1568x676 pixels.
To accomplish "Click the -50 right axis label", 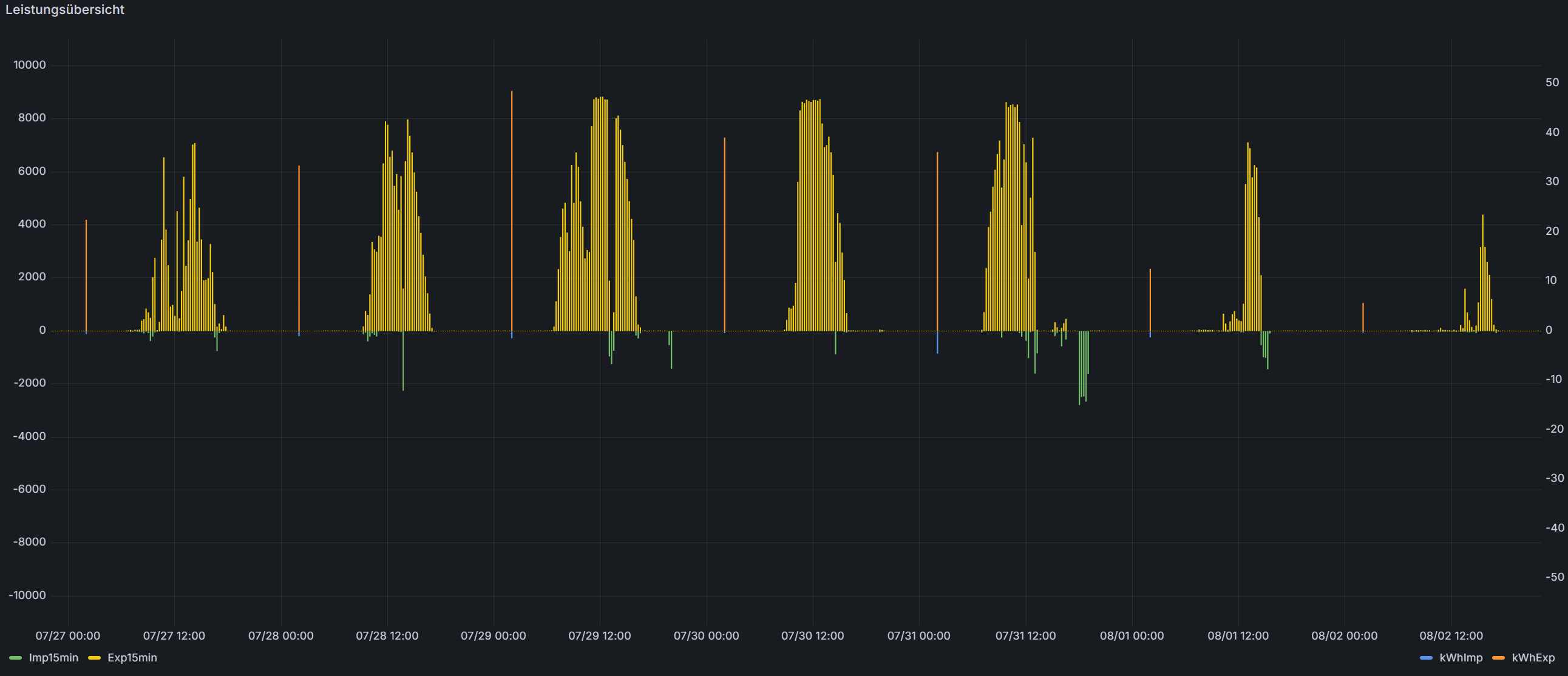I will 1555,578.
